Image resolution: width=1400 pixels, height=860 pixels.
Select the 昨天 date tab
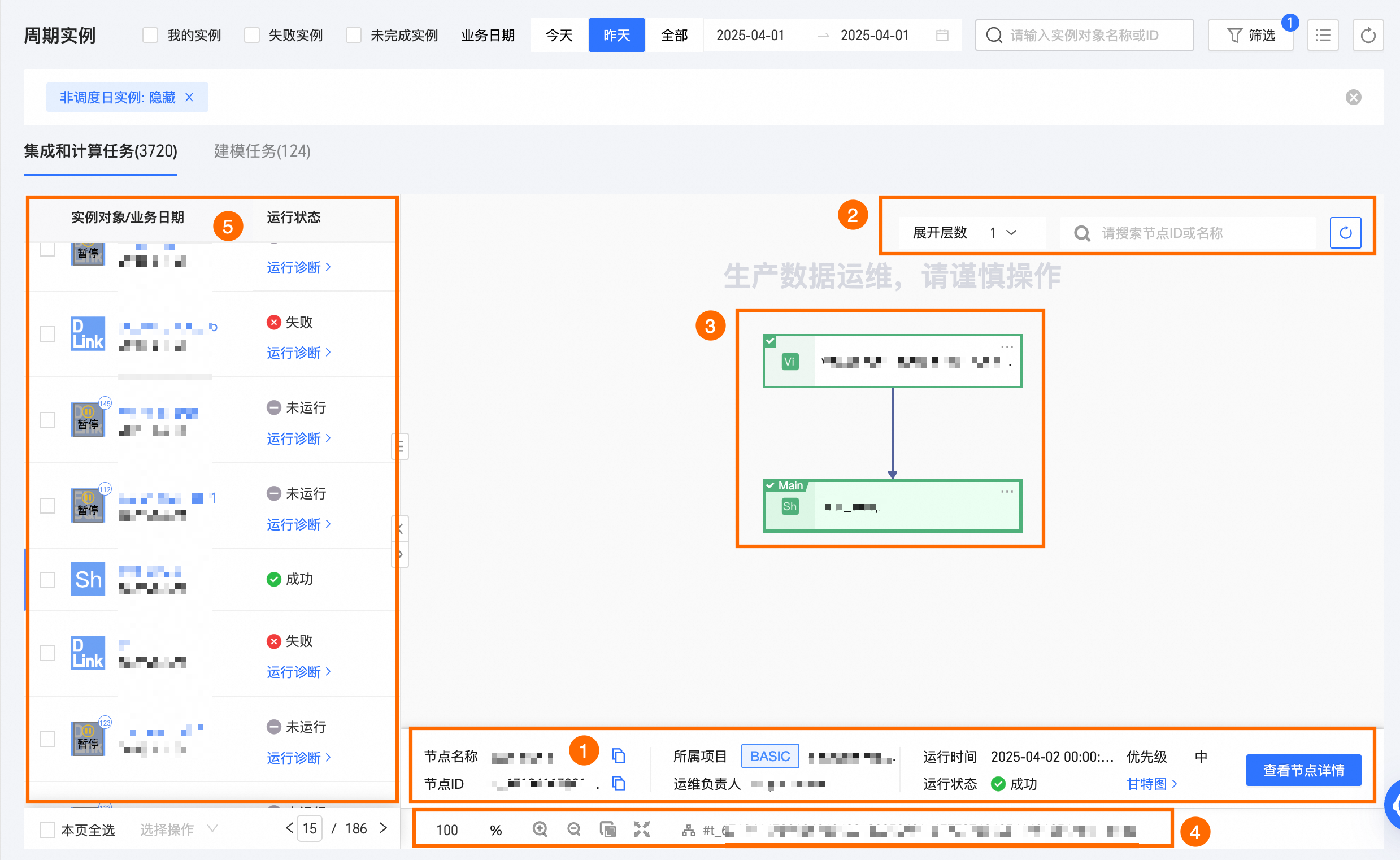tap(616, 35)
